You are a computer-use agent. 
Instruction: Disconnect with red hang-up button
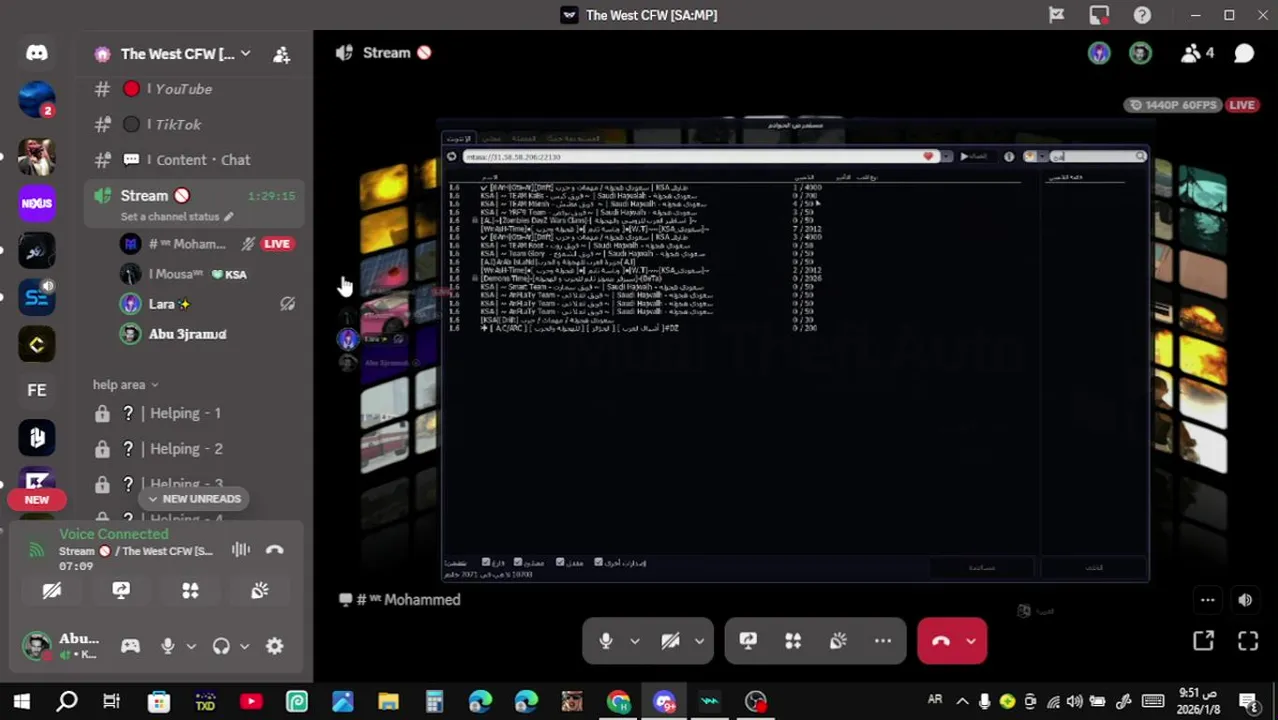tap(940, 641)
